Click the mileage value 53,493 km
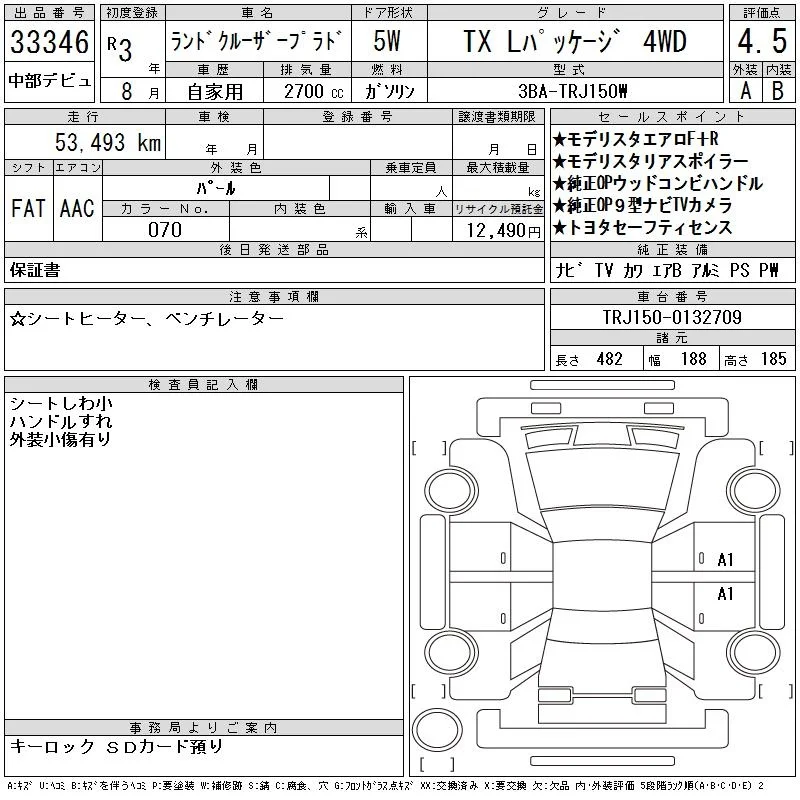 (x=108, y=142)
